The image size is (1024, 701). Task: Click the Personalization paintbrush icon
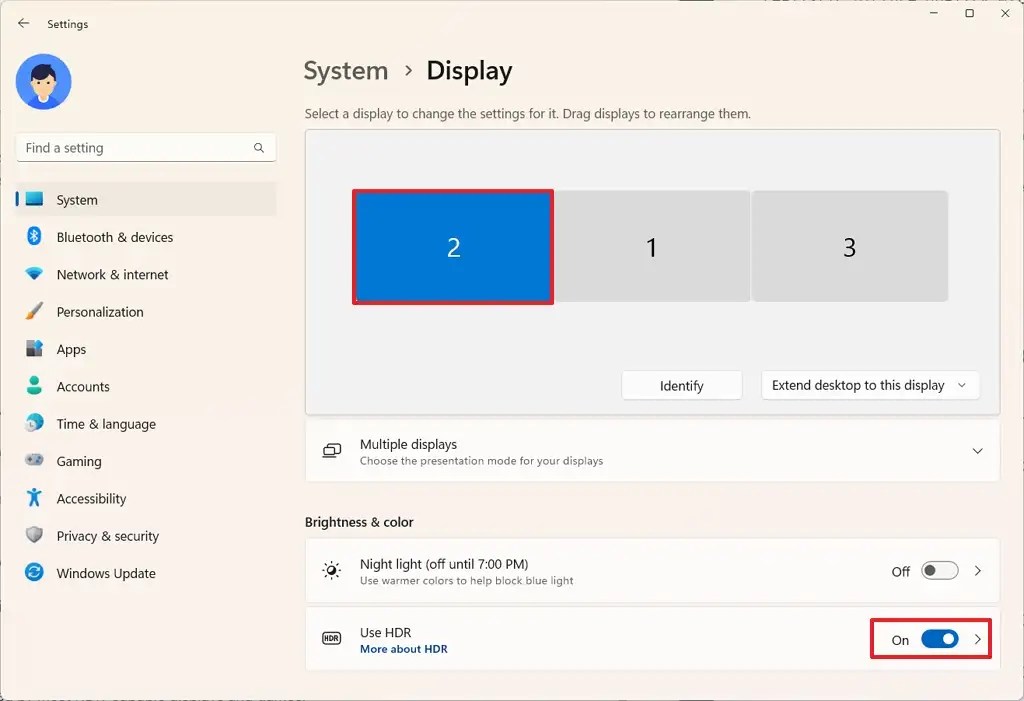point(33,311)
